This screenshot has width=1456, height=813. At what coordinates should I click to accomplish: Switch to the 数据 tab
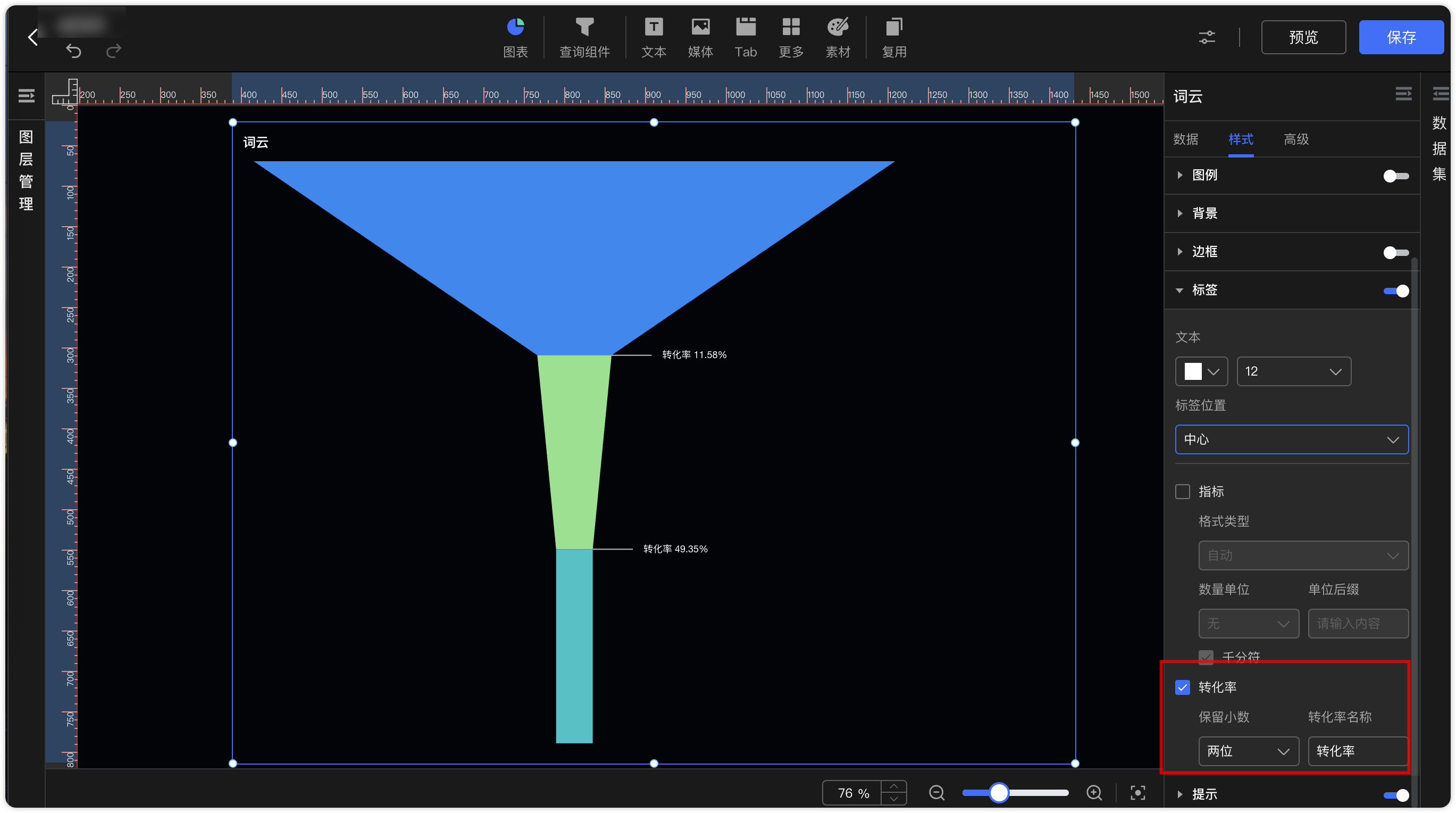click(1185, 139)
